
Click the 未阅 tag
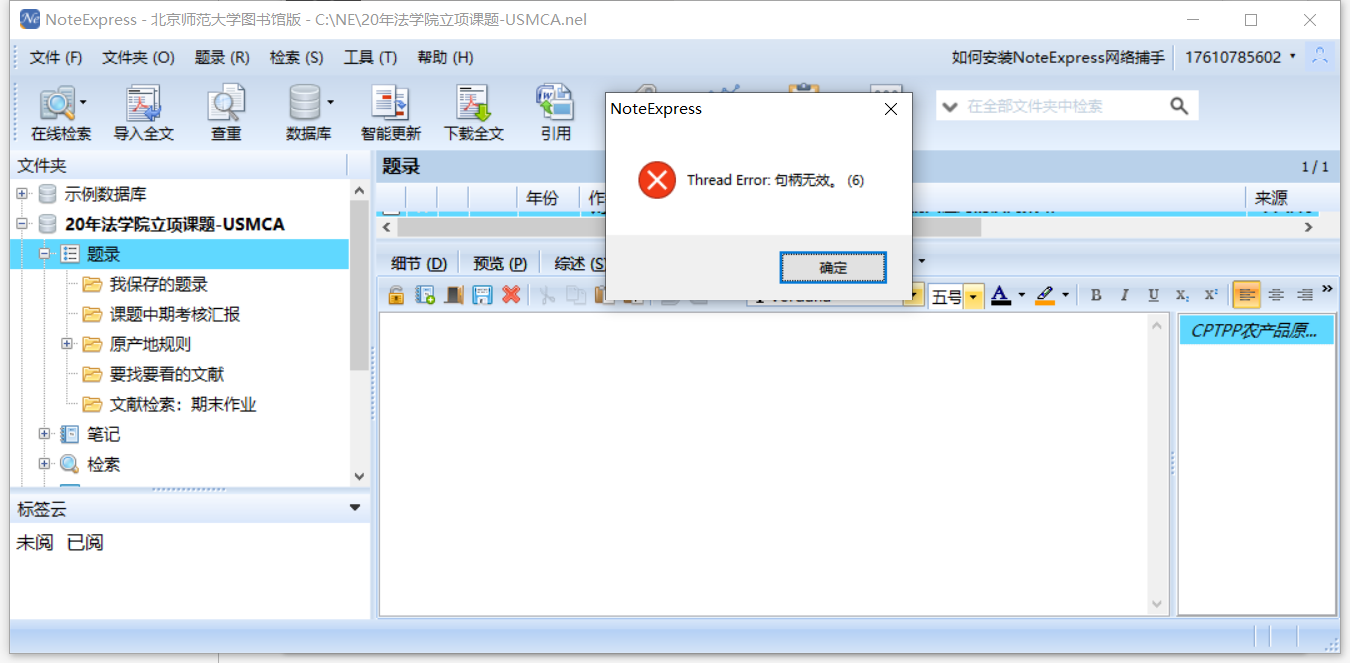(x=35, y=543)
